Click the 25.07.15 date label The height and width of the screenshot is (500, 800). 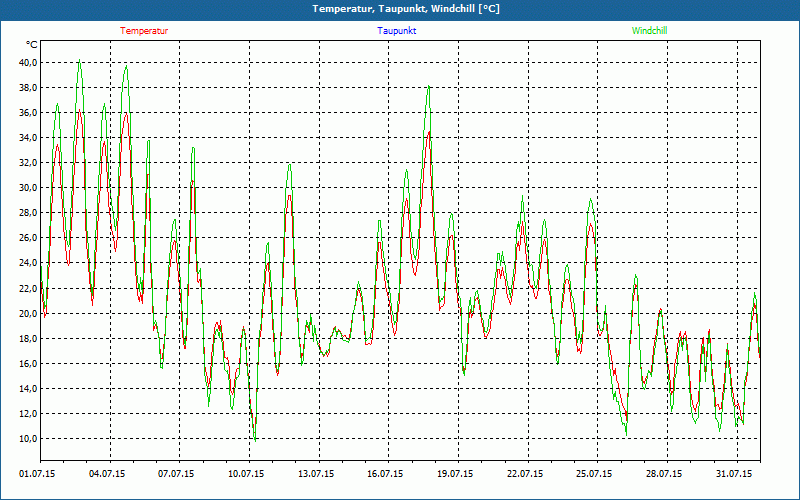click(x=594, y=474)
